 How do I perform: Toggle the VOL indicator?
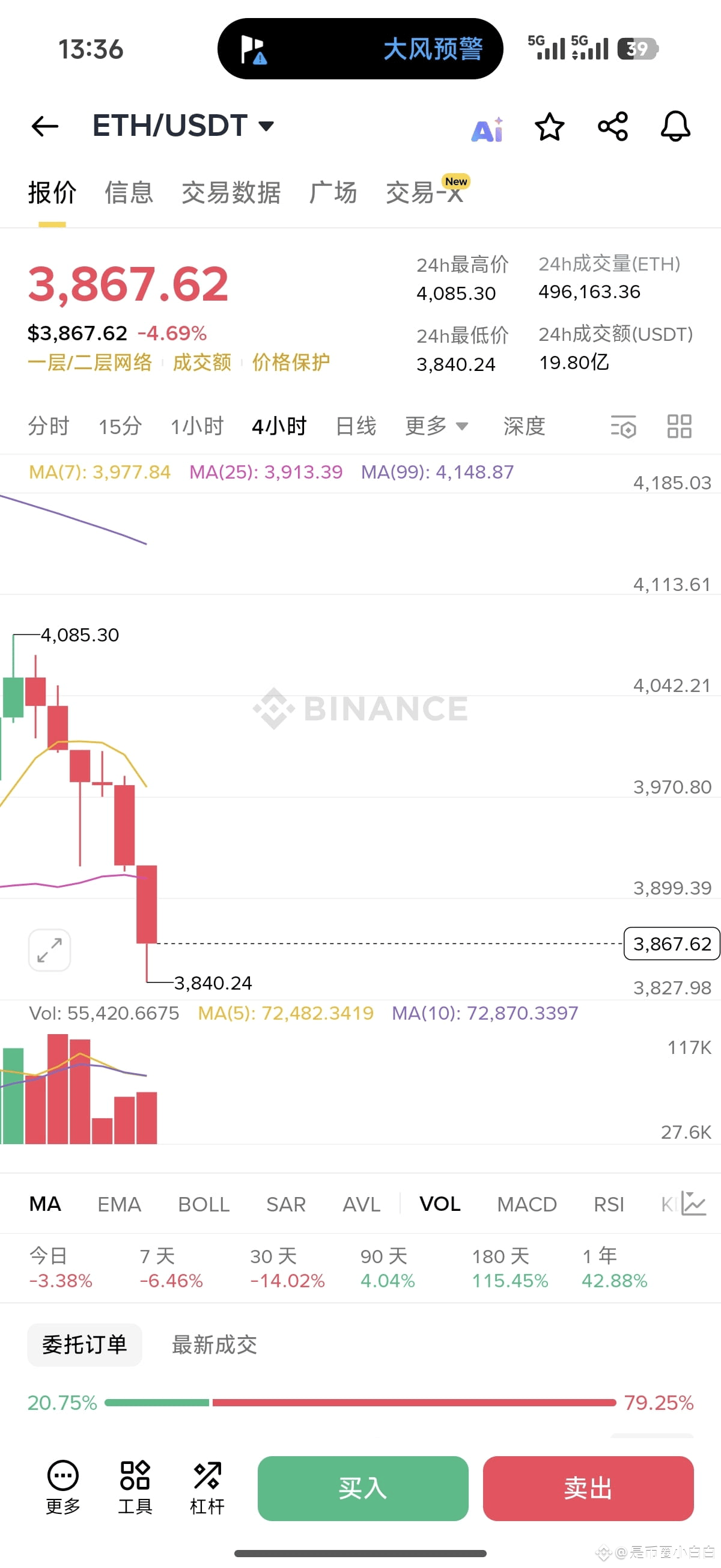click(x=440, y=1204)
